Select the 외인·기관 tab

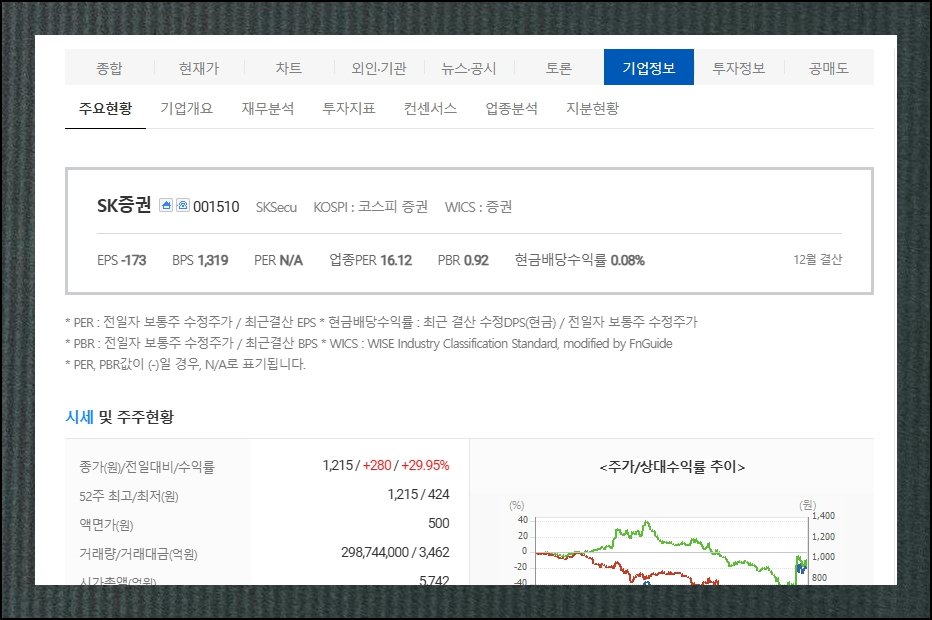click(379, 68)
